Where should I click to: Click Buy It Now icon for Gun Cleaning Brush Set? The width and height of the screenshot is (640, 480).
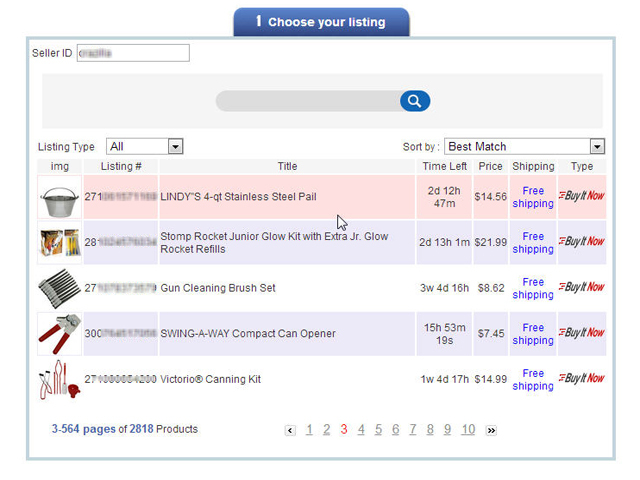(582, 287)
